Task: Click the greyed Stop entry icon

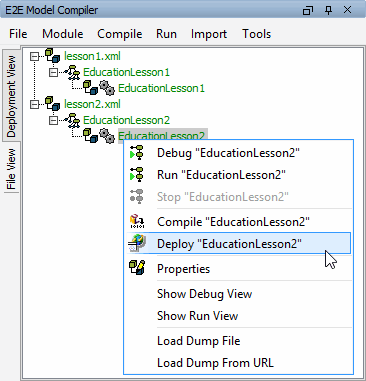Action: (x=137, y=196)
